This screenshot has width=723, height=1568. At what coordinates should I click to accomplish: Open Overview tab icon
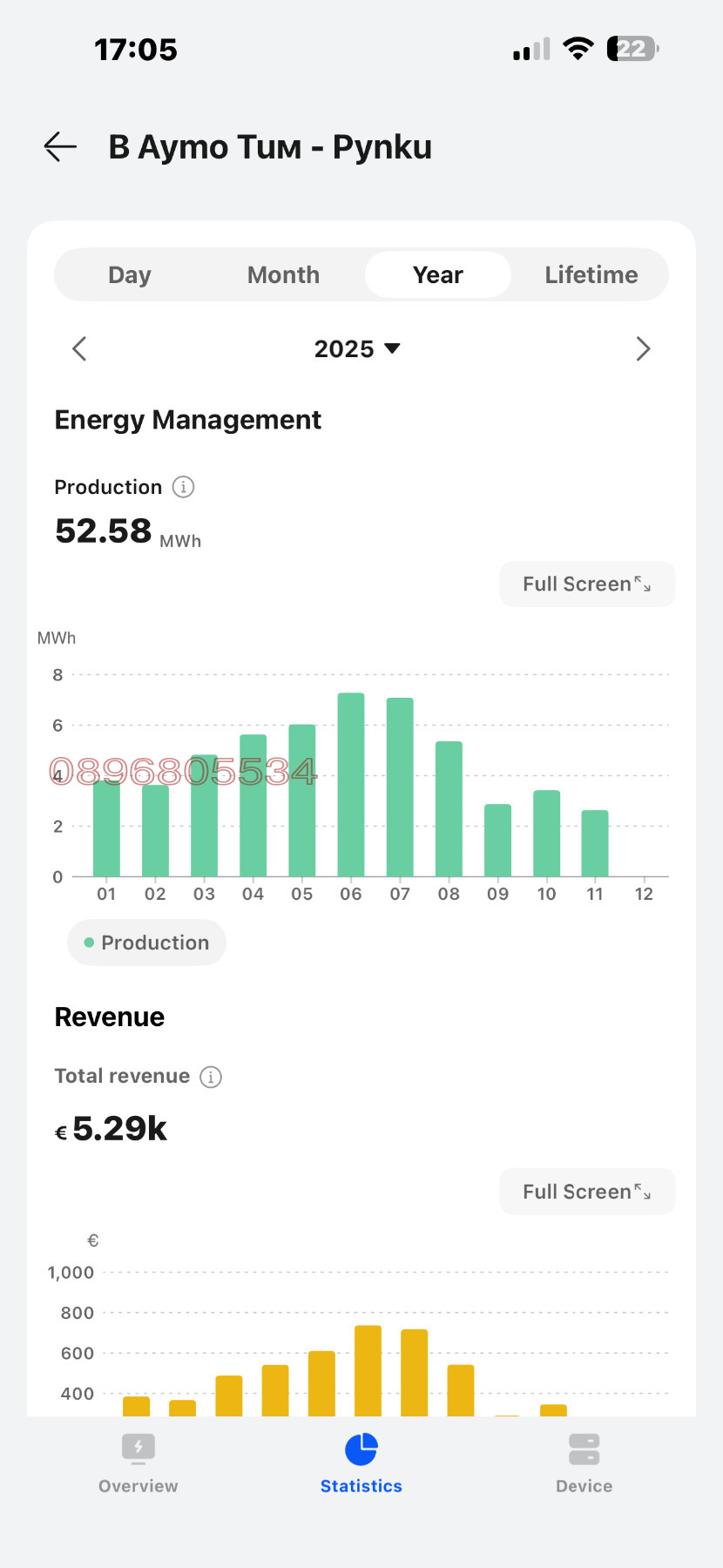(139, 1450)
